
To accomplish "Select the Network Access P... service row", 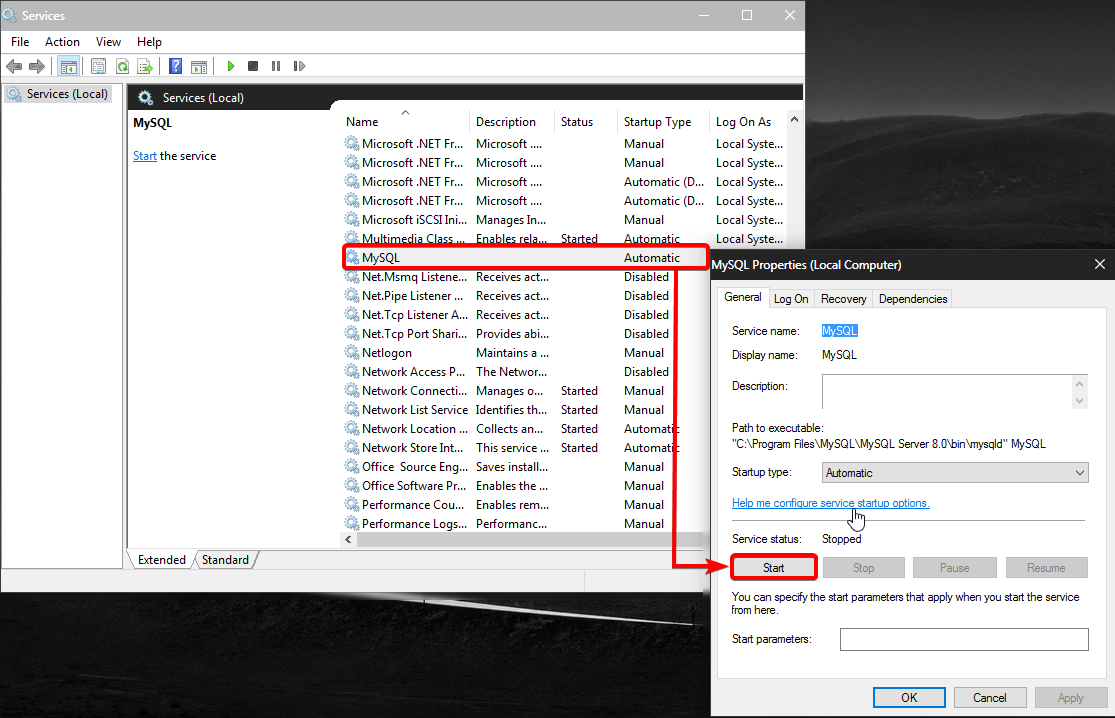I will coord(525,372).
